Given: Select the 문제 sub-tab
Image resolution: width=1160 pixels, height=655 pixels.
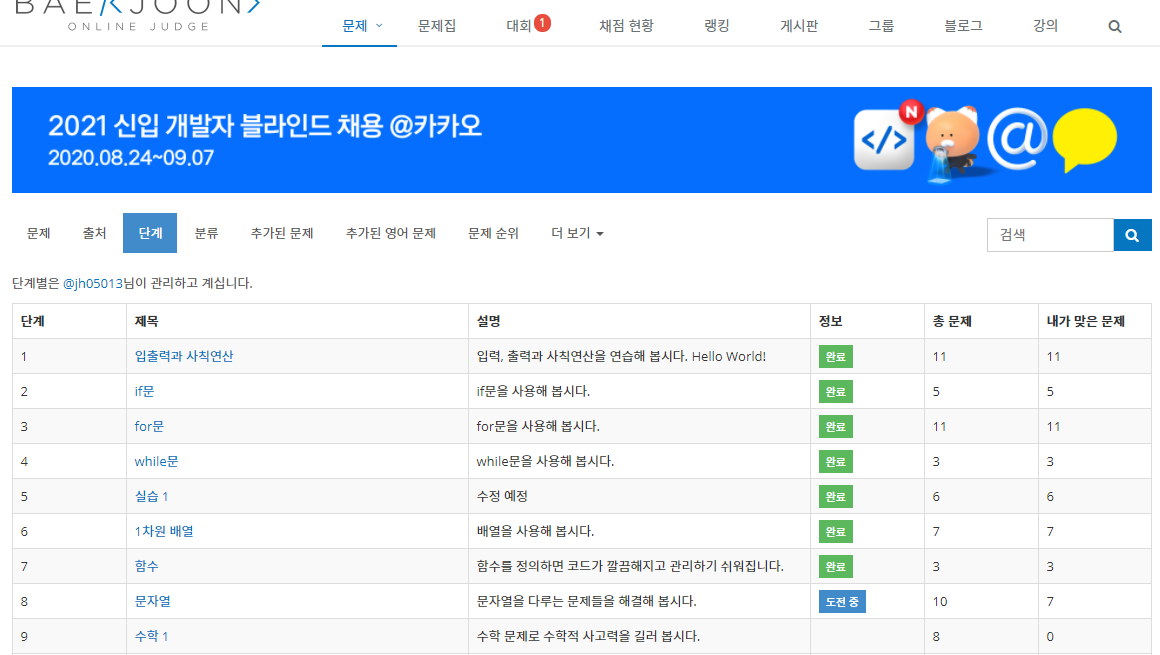Looking at the screenshot, I should point(38,233).
